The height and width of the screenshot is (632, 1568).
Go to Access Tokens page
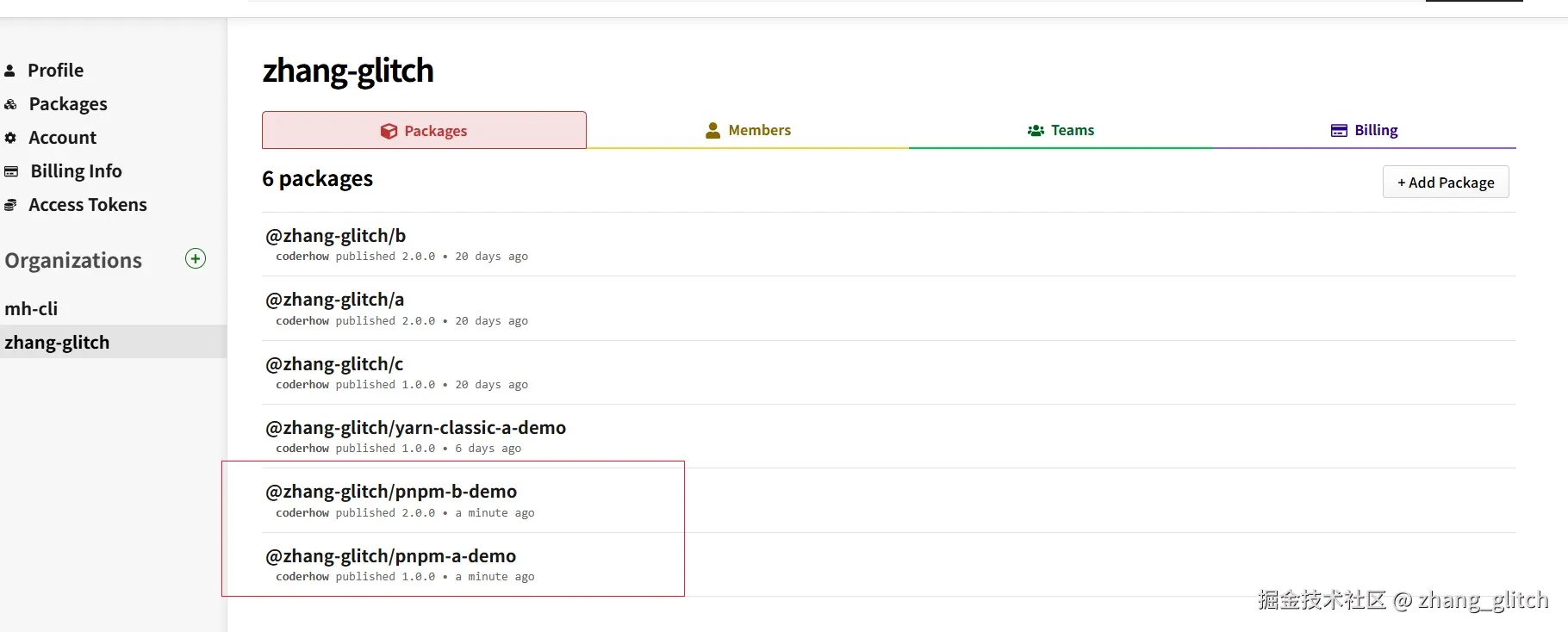tap(87, 205)
